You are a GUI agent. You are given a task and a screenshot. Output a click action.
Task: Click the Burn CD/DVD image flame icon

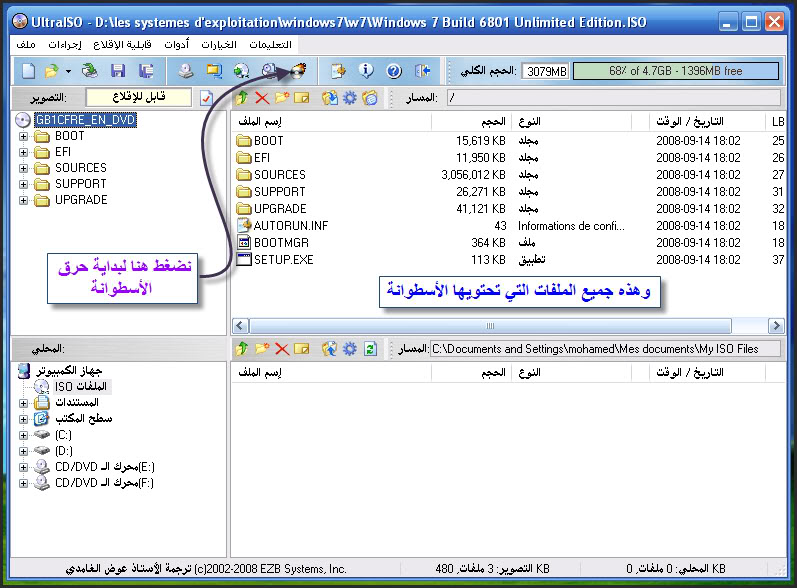298,71
